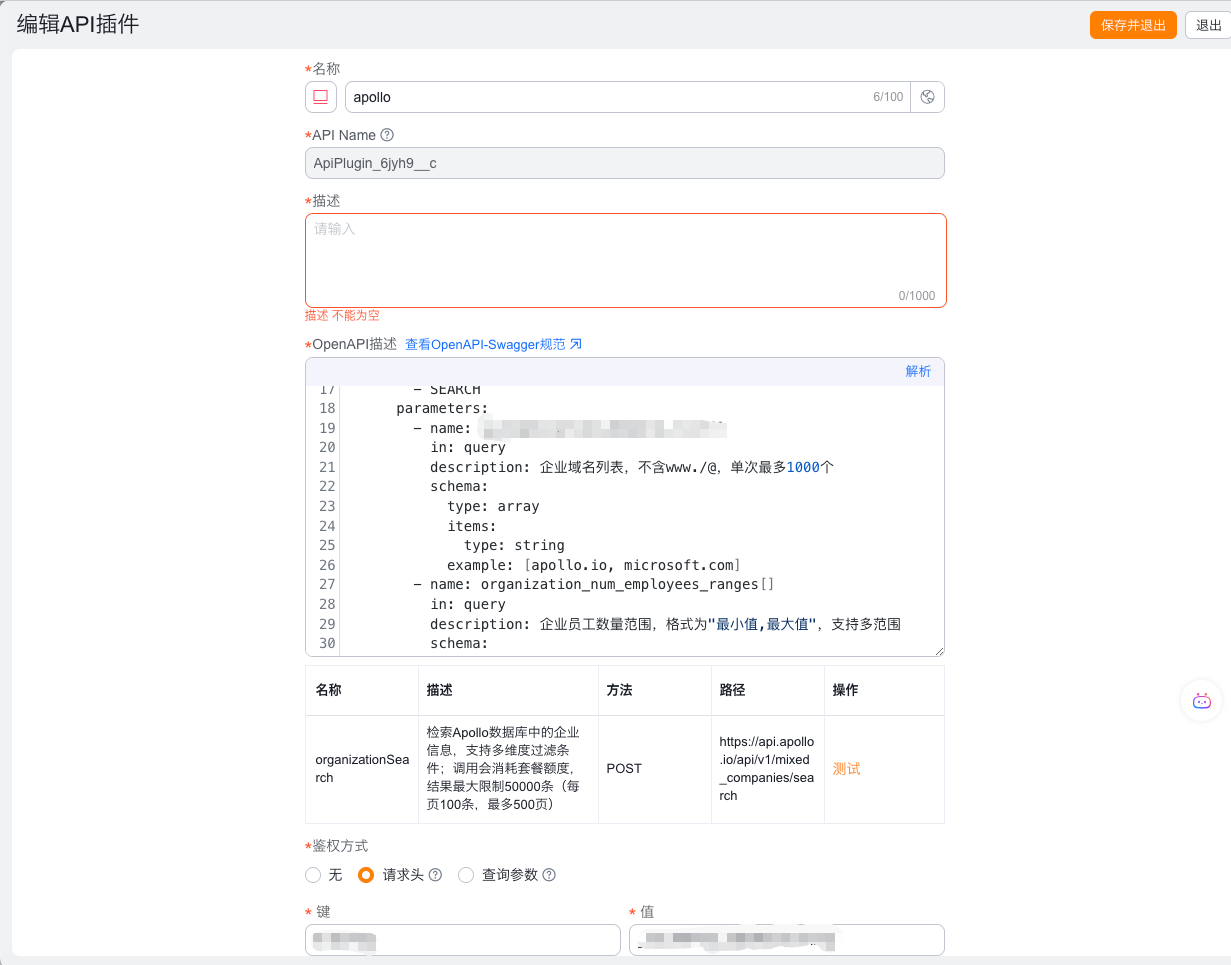Click the 6/100 character counter
The height and width of the screenshot is (965, 1231).
888,97
